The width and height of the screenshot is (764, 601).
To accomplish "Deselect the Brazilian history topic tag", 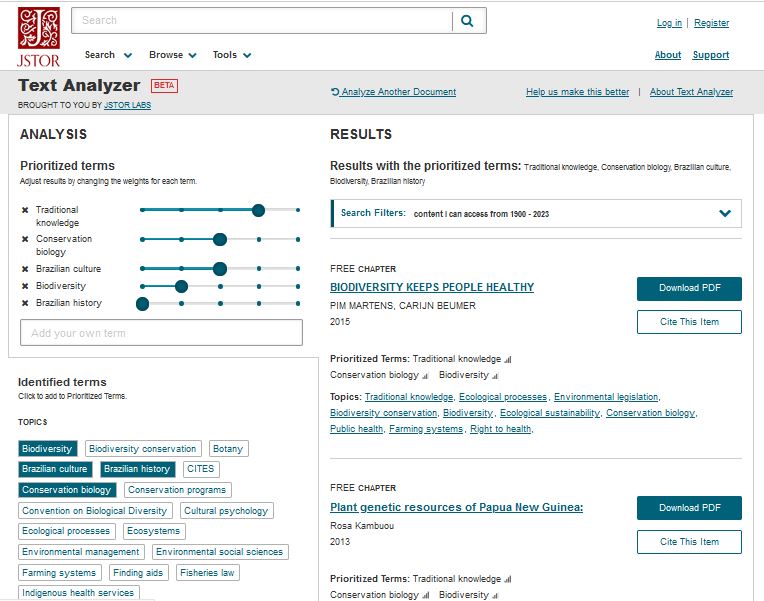I will 137,469.
